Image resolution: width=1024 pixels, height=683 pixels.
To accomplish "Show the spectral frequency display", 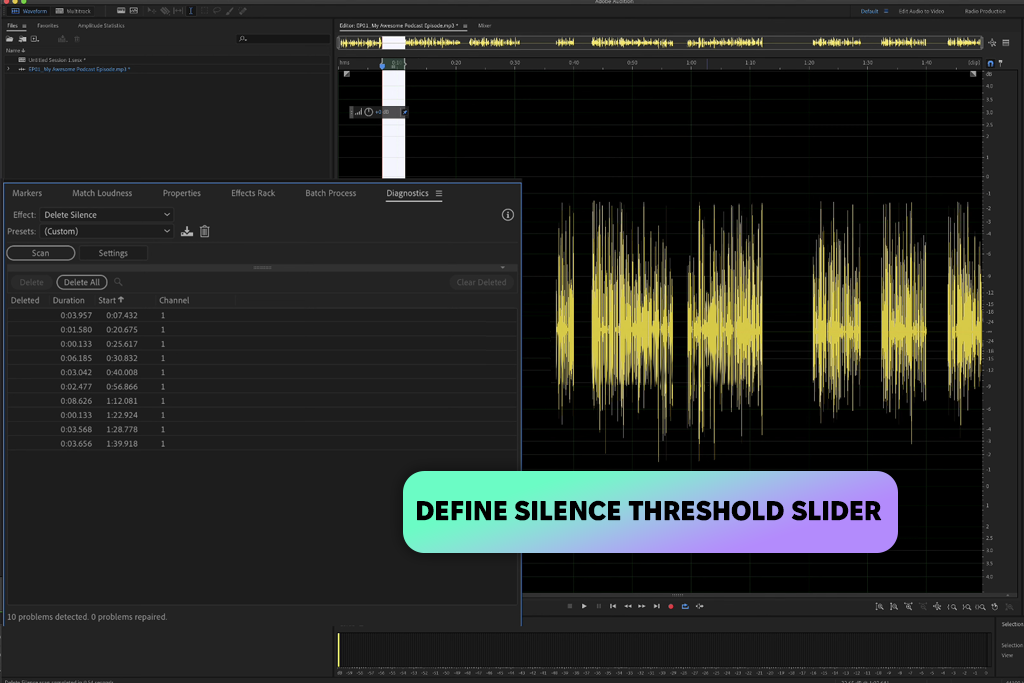I will point(121,11).
